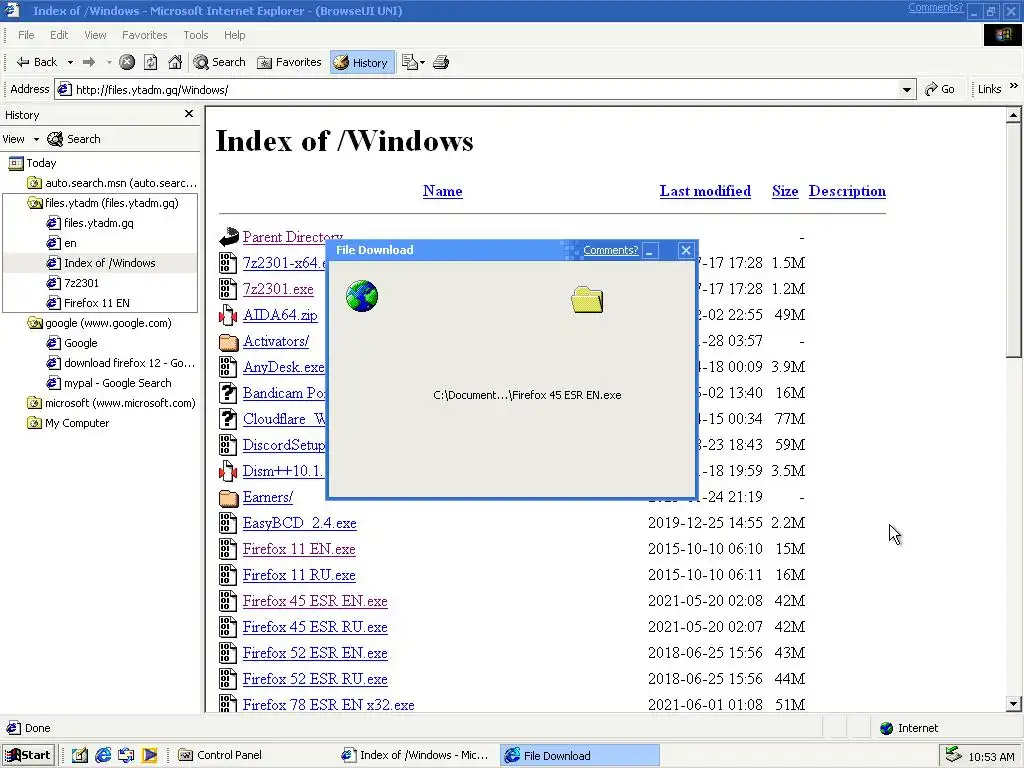
Task: Expand auto.search.msn history folder
Action: pyautogui.click(x=111, y=183)
